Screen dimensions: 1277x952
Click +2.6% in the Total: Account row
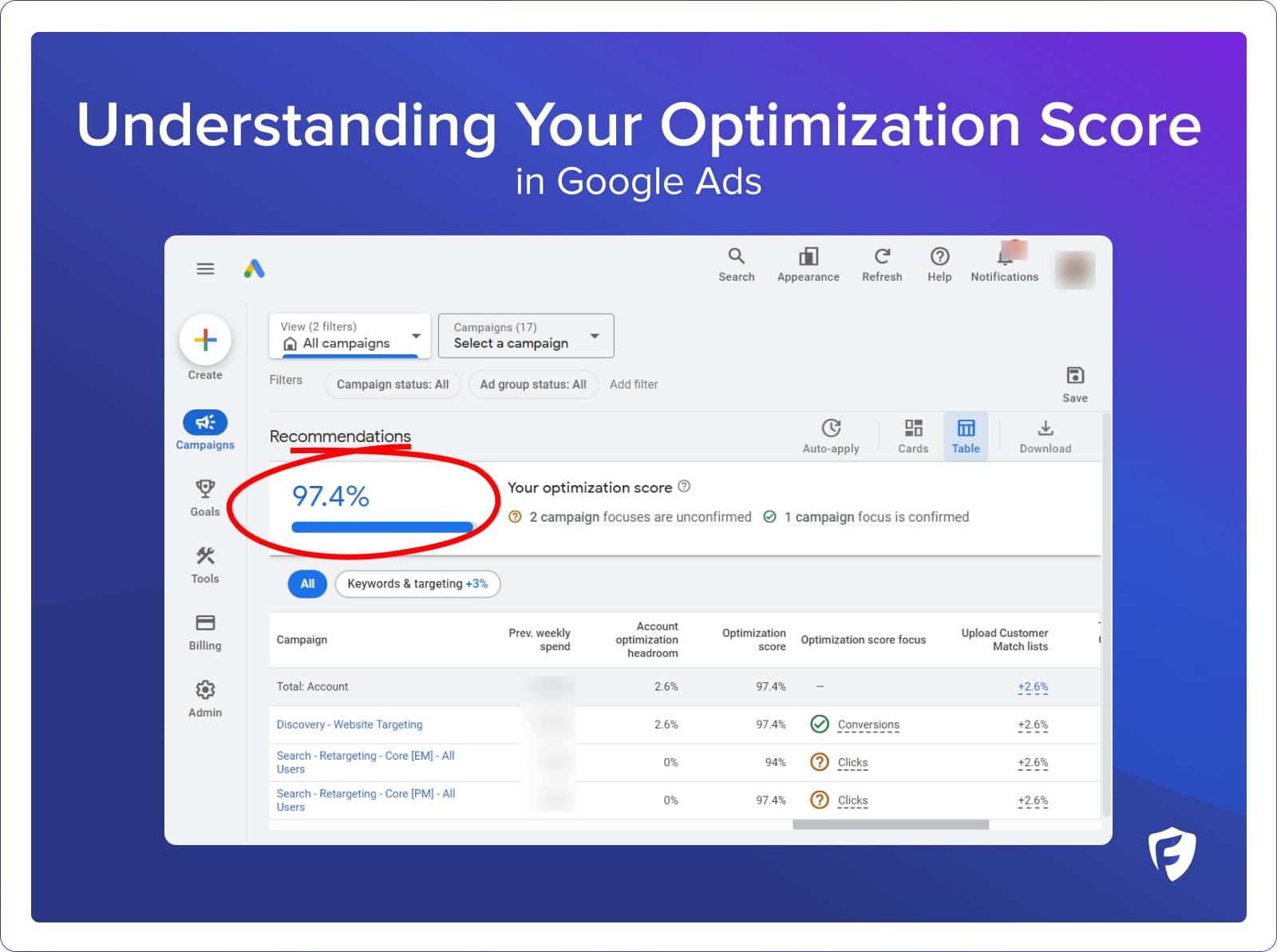point(1033,686)
